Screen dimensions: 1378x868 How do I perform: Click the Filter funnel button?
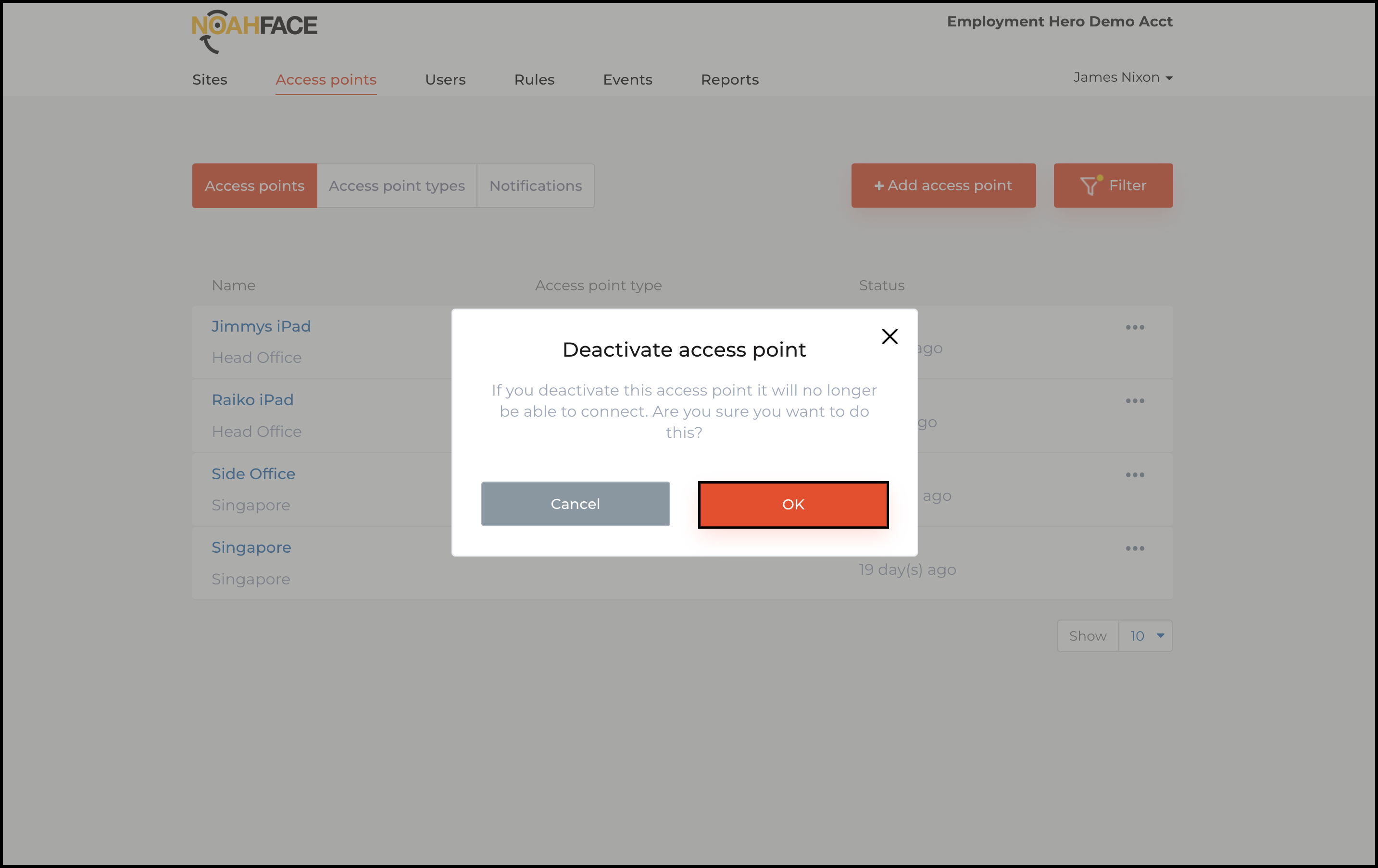(x=1113, y=186)
